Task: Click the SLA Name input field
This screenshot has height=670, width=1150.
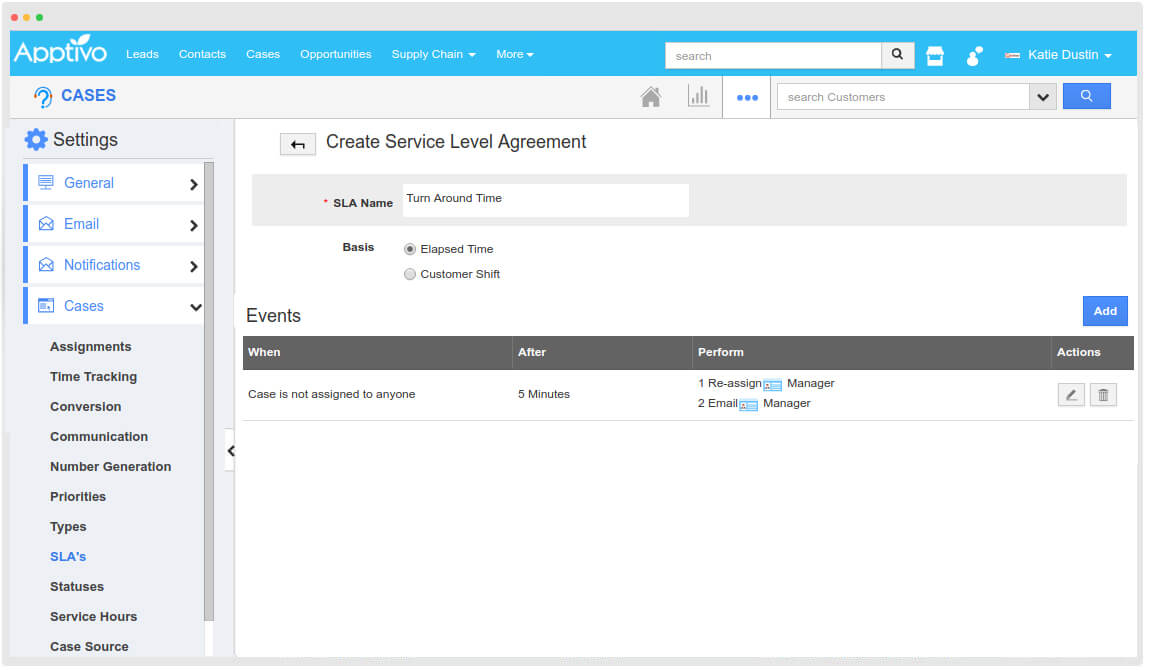Action: (545, 200)
